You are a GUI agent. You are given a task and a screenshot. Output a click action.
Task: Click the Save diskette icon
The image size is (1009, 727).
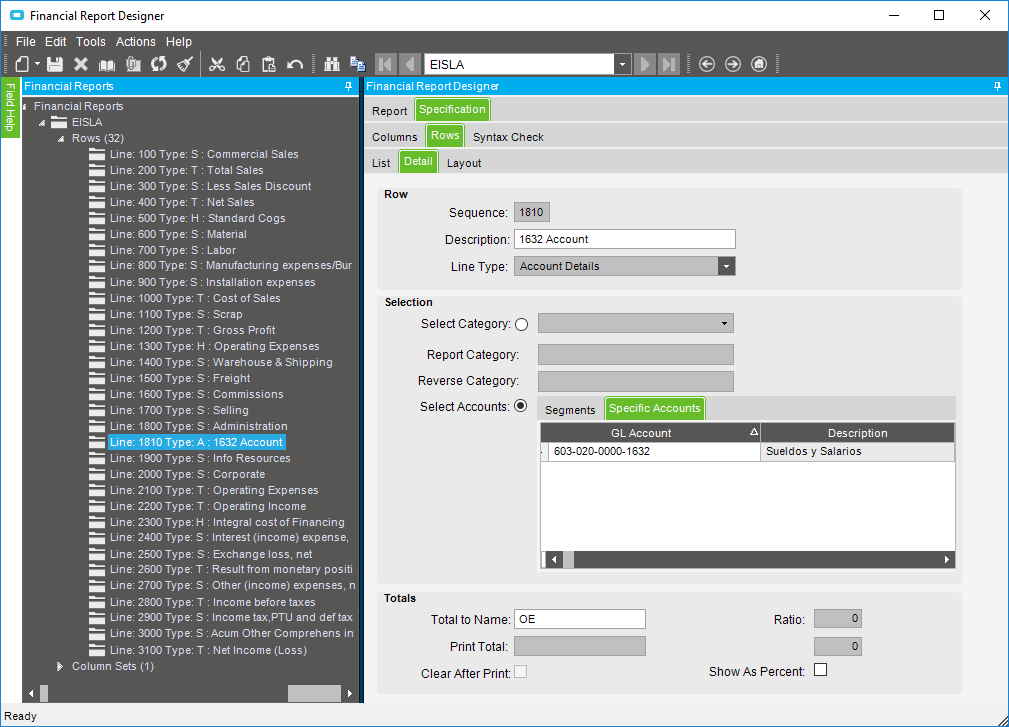(x=55, y=64)
